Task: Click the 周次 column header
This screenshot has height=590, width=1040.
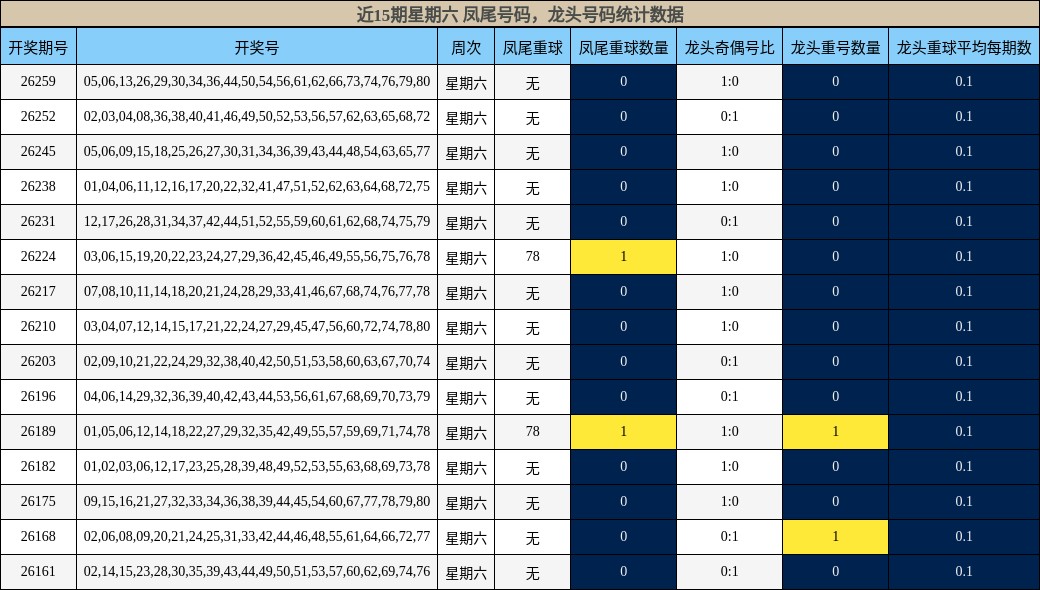Action: (466, 47)
